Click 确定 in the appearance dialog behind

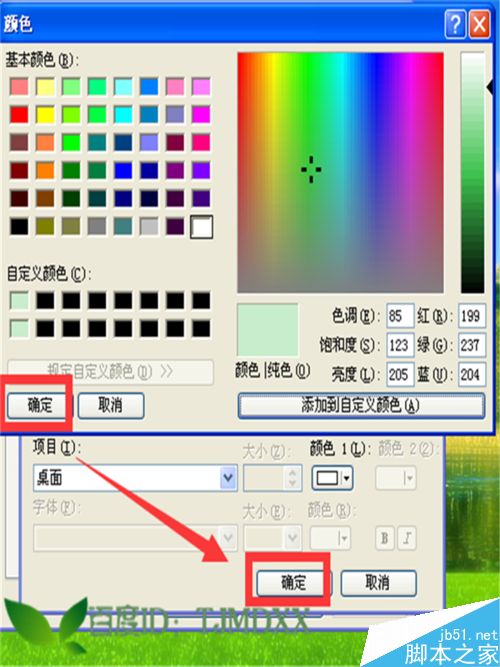point(294,583)
